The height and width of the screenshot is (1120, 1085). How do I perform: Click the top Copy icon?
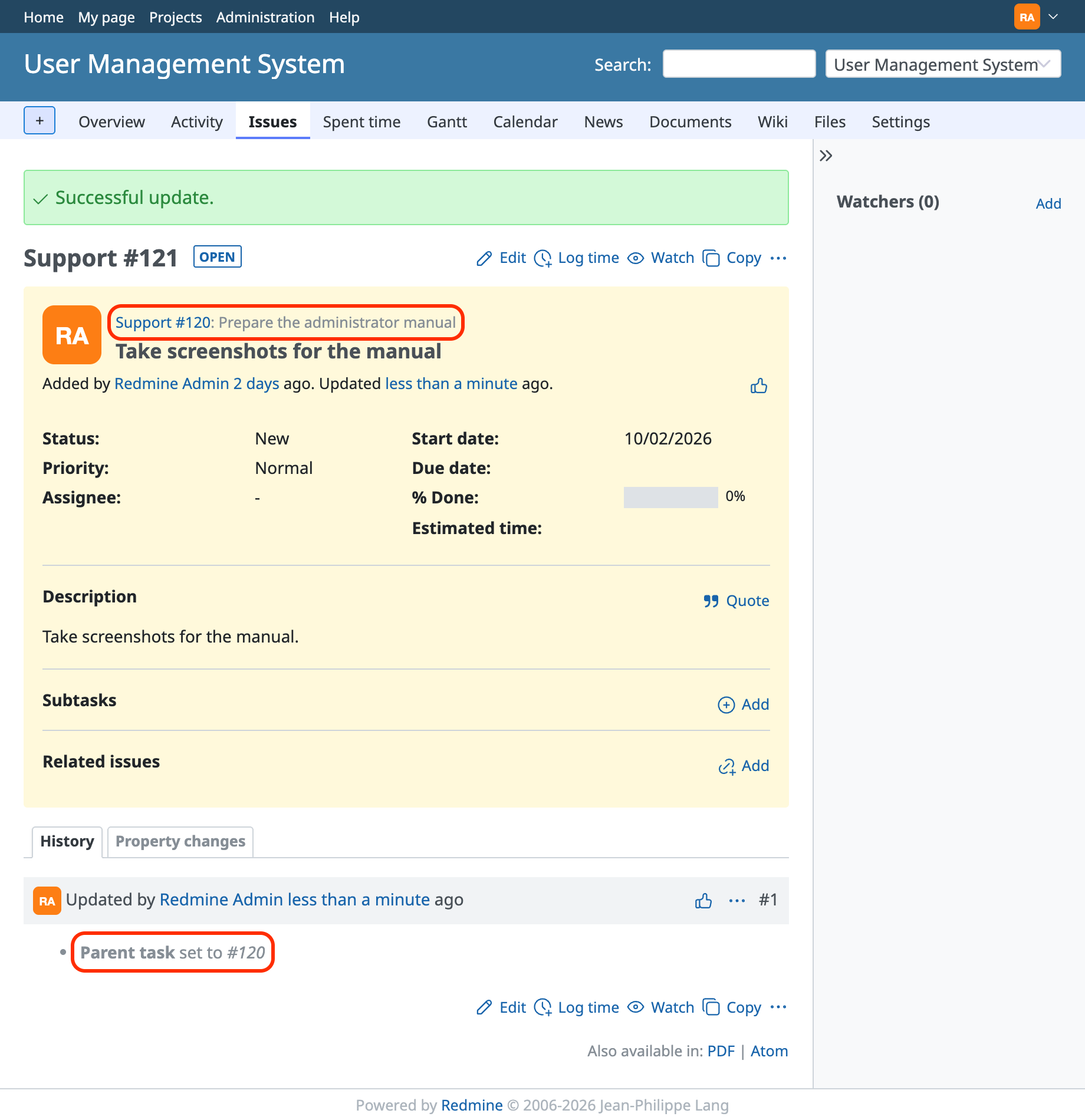coord(711,258)
